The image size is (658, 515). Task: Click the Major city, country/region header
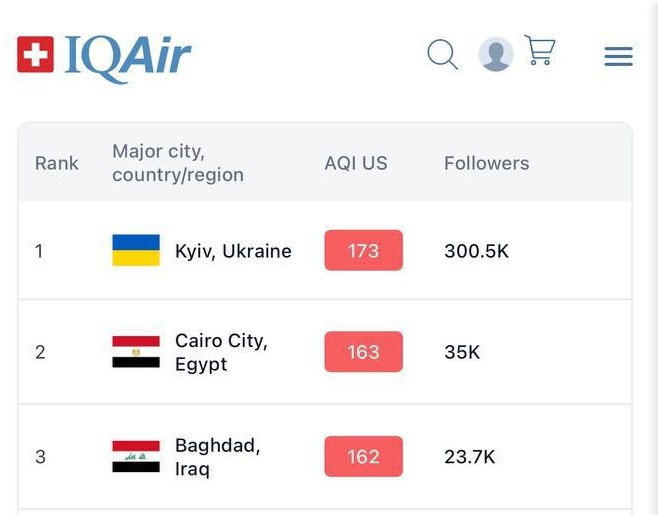point(178,163)
